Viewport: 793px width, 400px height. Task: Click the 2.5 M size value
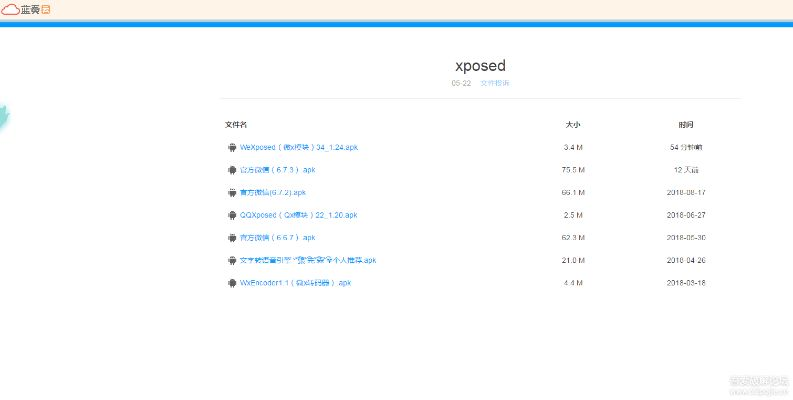tap(573, 215)
